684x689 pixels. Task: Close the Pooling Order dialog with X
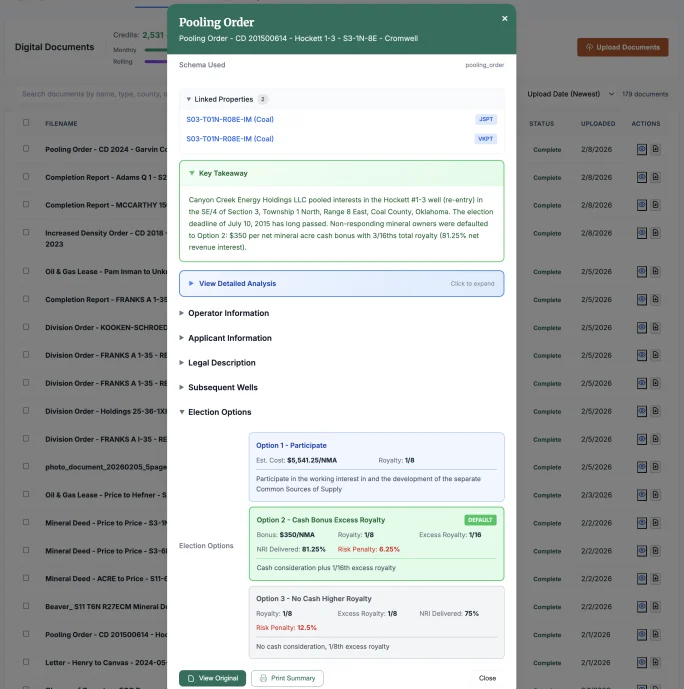(504, 18)
